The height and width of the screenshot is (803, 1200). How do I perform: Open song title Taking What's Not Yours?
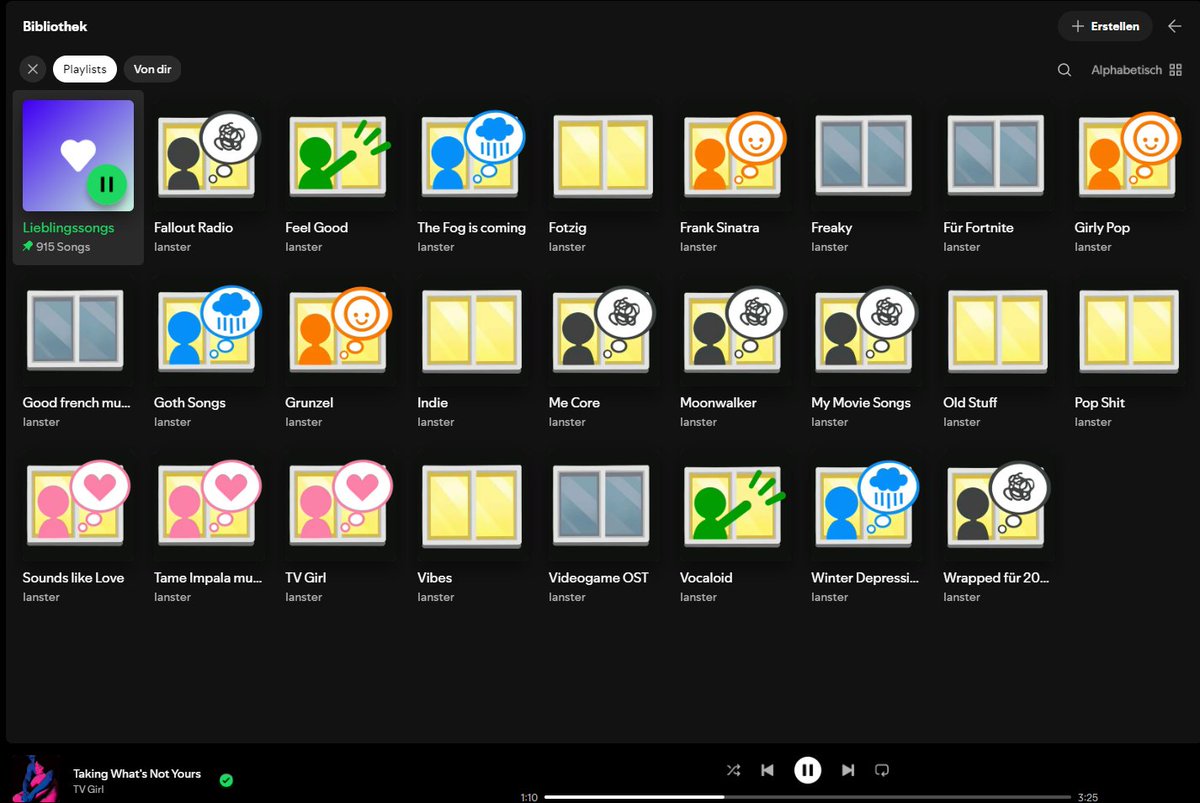pos(137,774)
